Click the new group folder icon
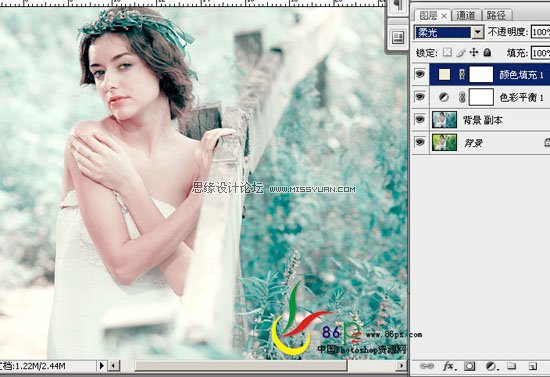 point(511,366)
